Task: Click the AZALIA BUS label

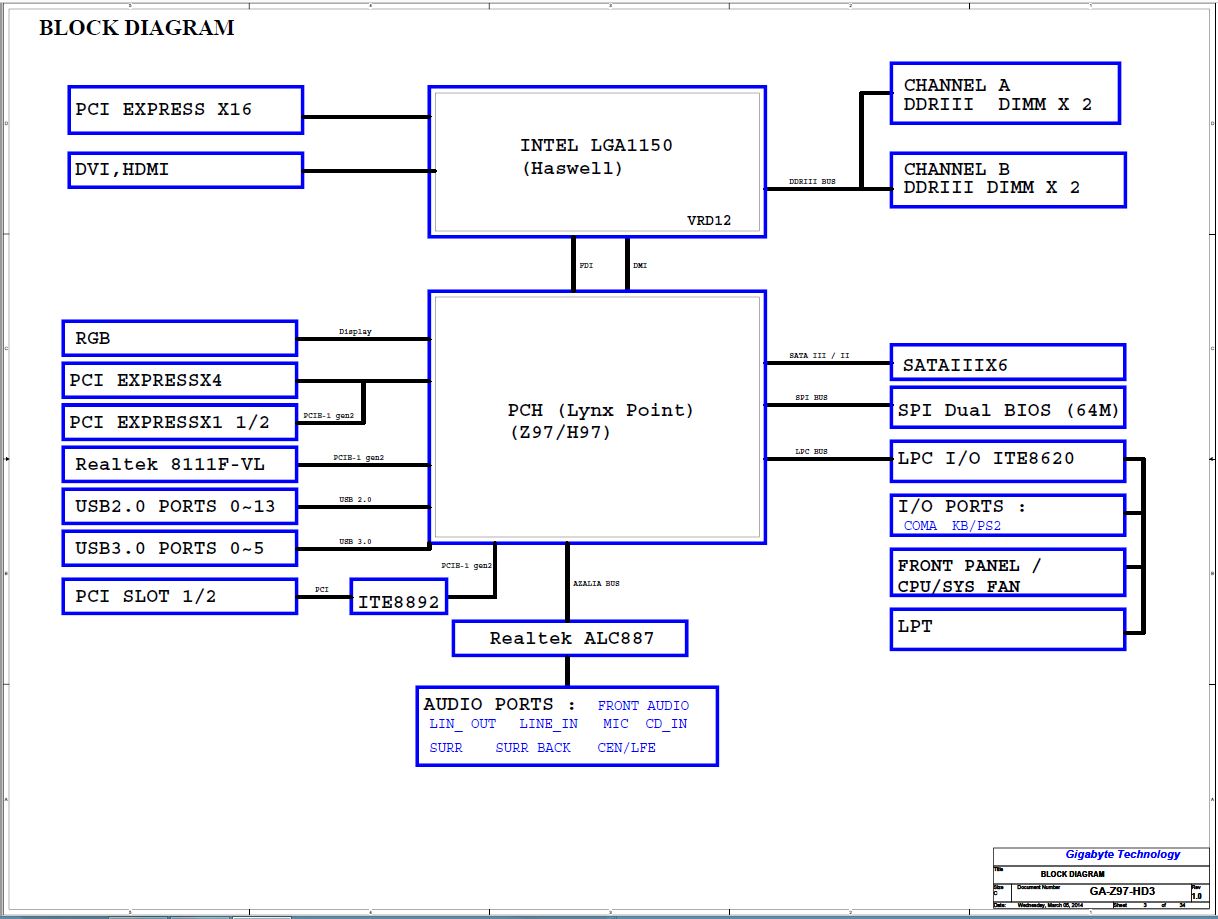Action: [x=596, y=583]
